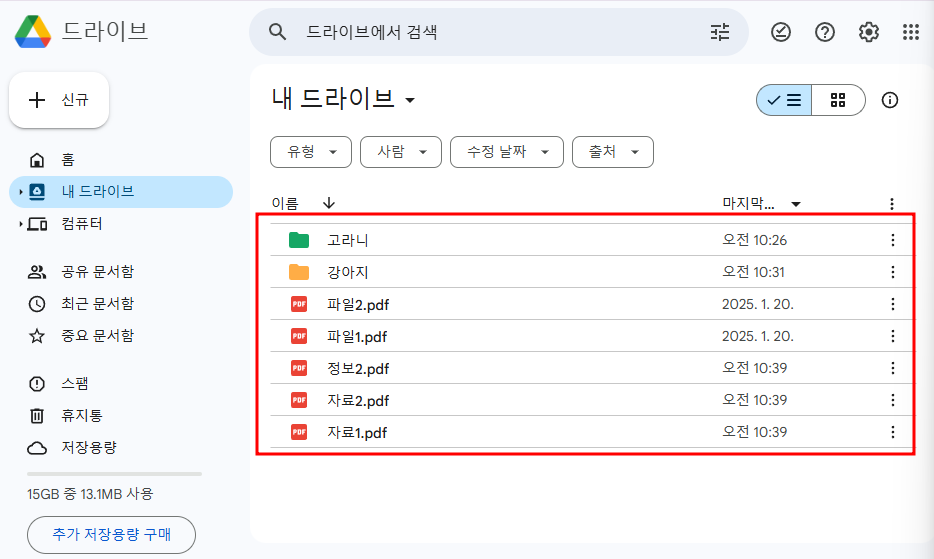Click the 15GB 중 13.1MB 사용 text
The height and width of the screenshot is (559, 934).
click(x=90, y=494)
